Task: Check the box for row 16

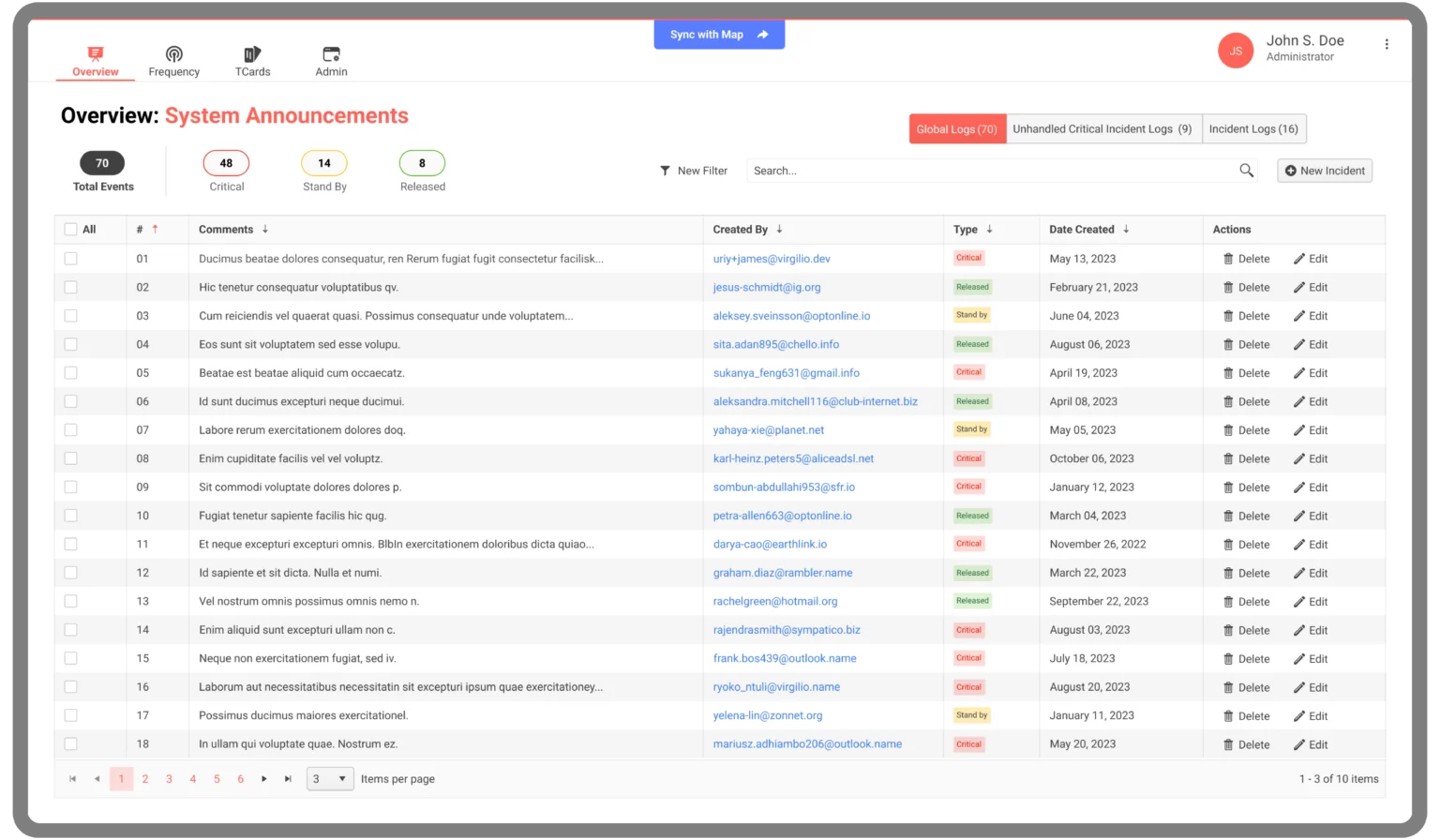Action: click(70, 687)
